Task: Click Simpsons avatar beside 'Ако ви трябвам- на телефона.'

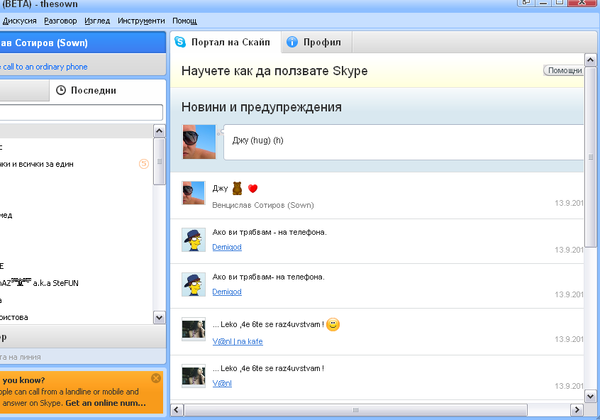Action: click(x=193, y=285)
